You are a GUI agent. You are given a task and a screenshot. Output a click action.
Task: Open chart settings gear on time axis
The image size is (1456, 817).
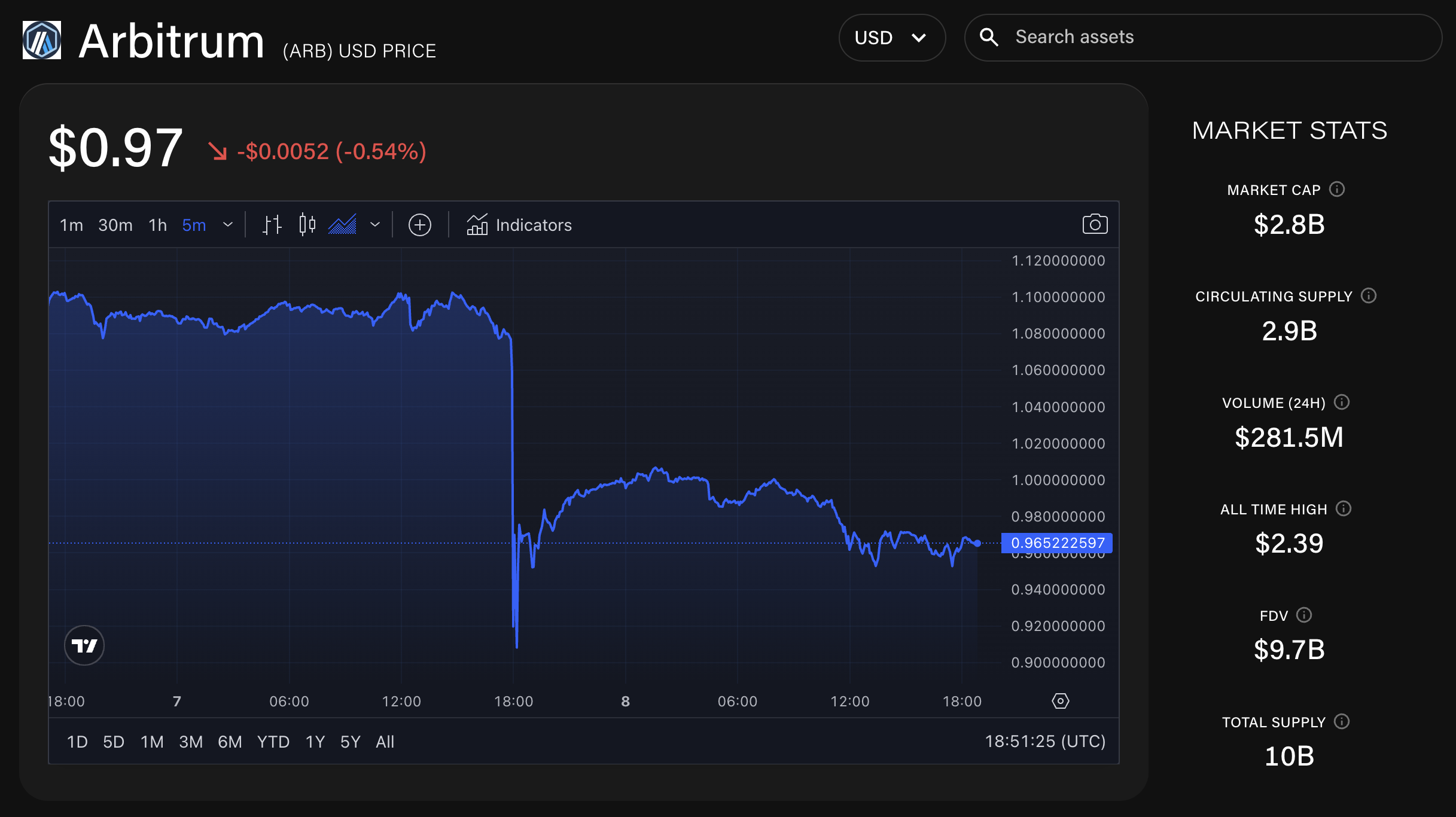[1061, 701]
